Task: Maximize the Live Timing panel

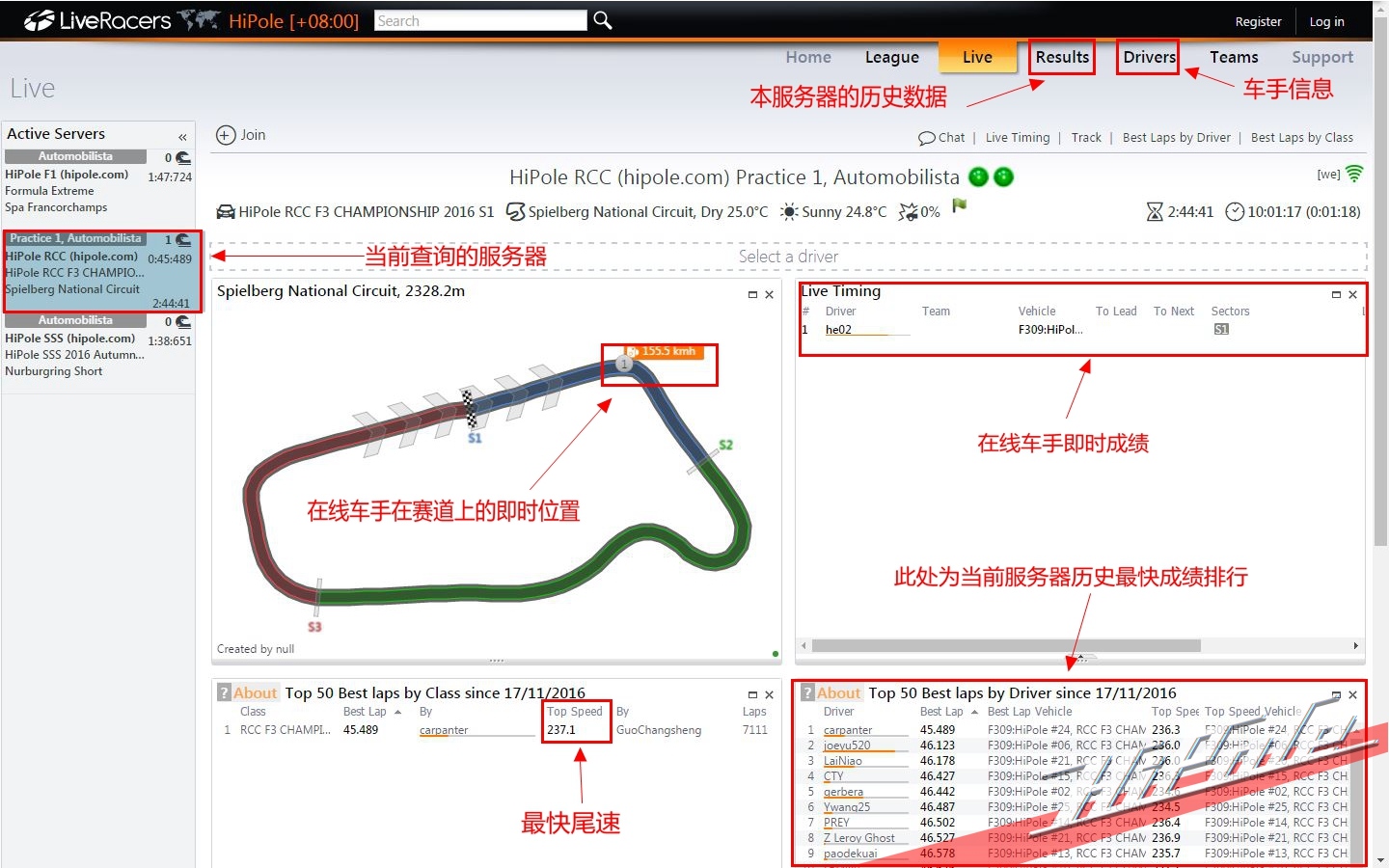Action: (1336, 295)
